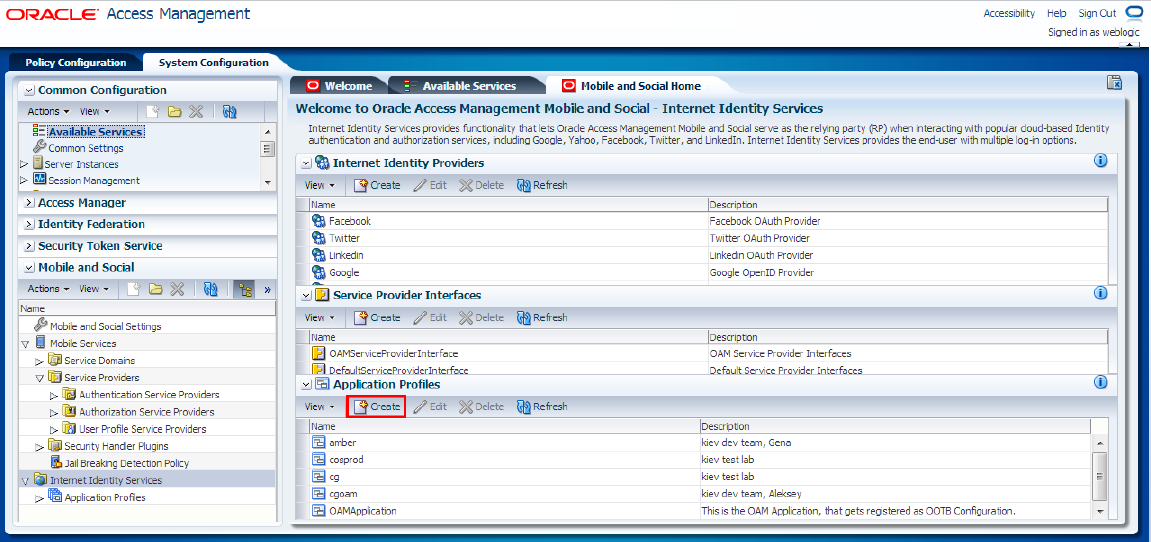Open View dropdown under Internet Identity Providers
Viewport: 1151px width, 542px height.
pyautogui.click(x=319, y=185)
